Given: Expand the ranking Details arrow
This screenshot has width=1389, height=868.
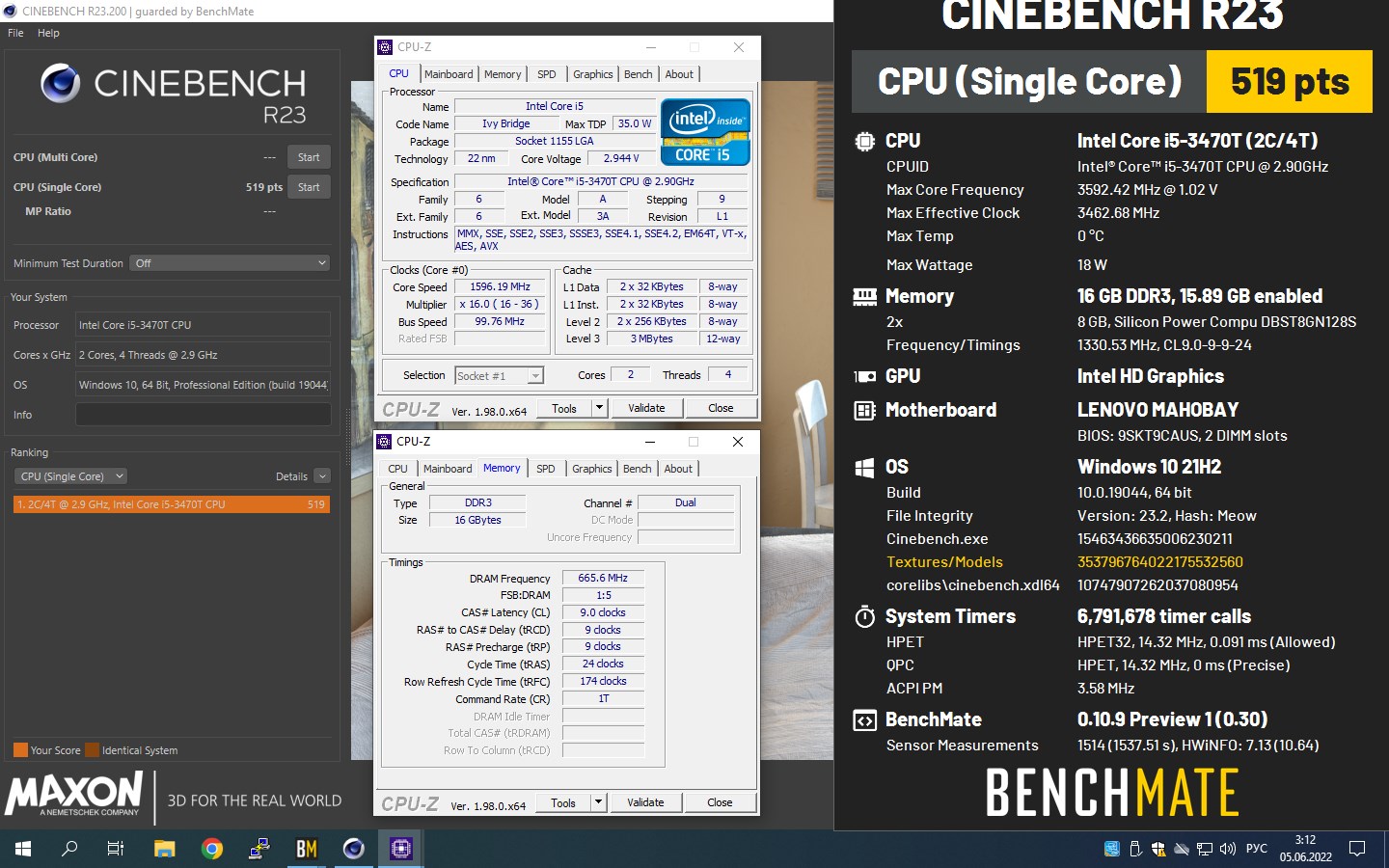Looking at the screenshot, I should (x=322, y=476).
